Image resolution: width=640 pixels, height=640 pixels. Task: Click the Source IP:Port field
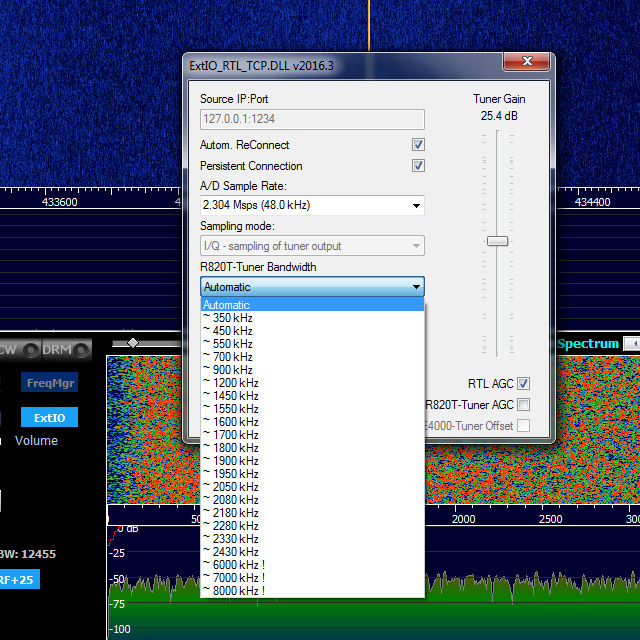(312, 119)
